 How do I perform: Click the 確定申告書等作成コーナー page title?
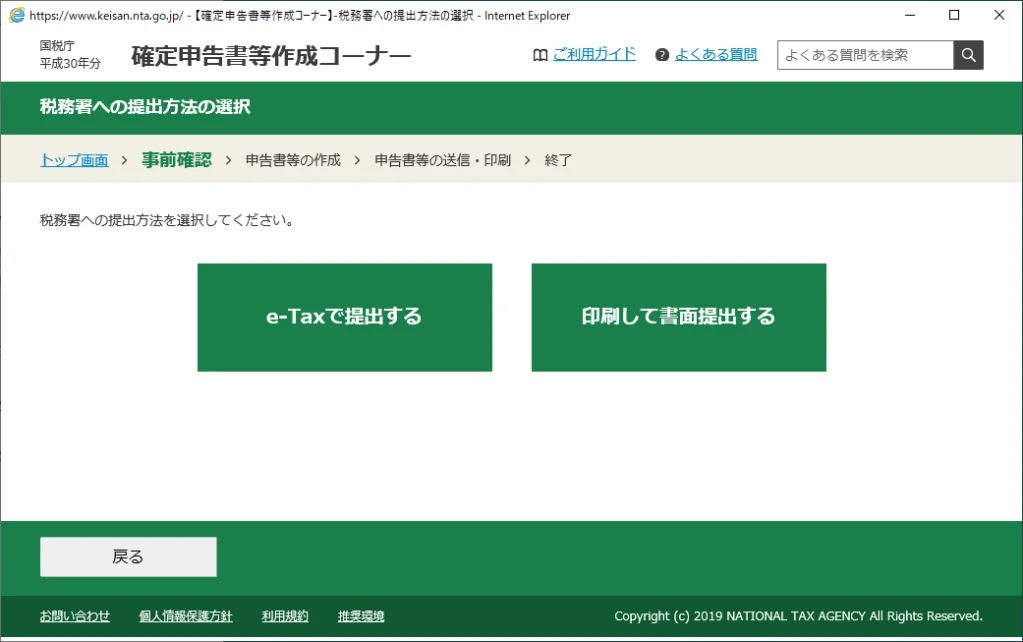(270, 56)
